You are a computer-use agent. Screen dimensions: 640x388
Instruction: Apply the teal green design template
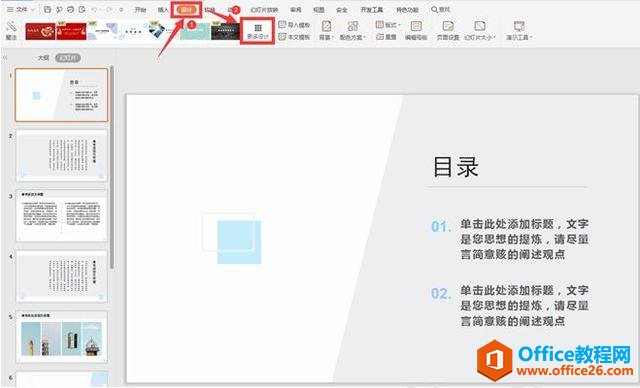pos(195,31)
